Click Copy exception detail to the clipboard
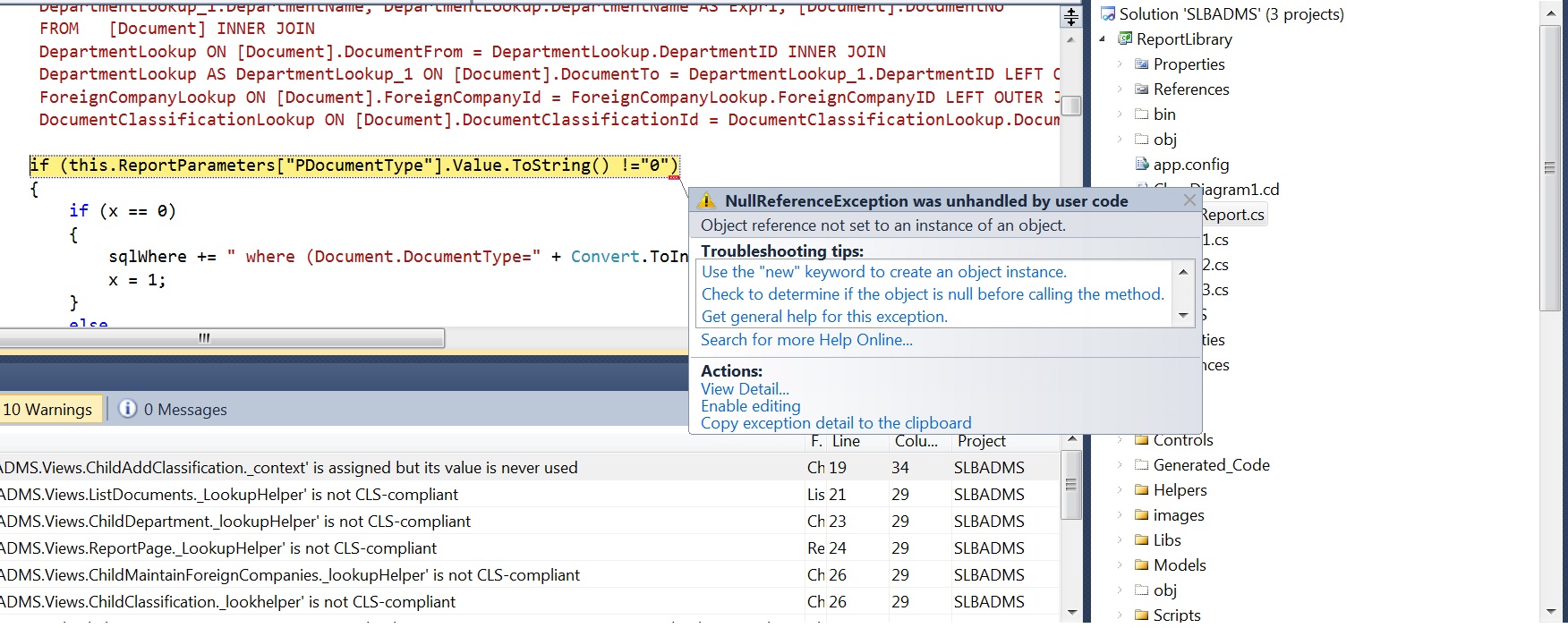 click(x=835, y=423)
